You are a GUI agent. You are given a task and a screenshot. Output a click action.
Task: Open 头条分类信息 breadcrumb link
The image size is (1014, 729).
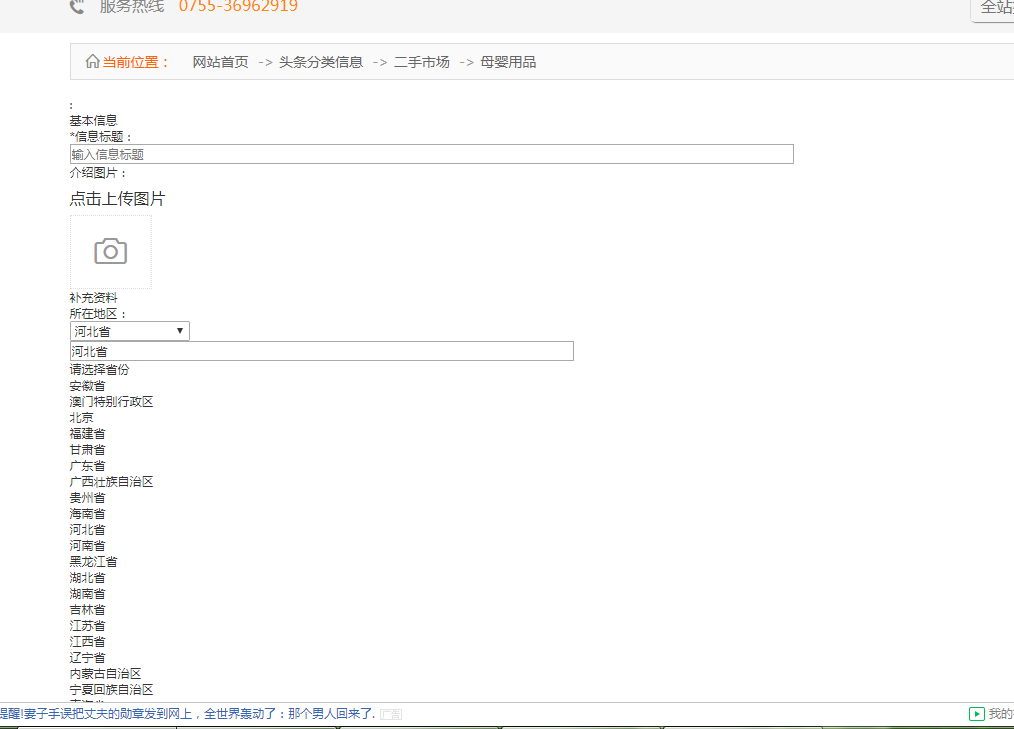click(x=320, y=62)
